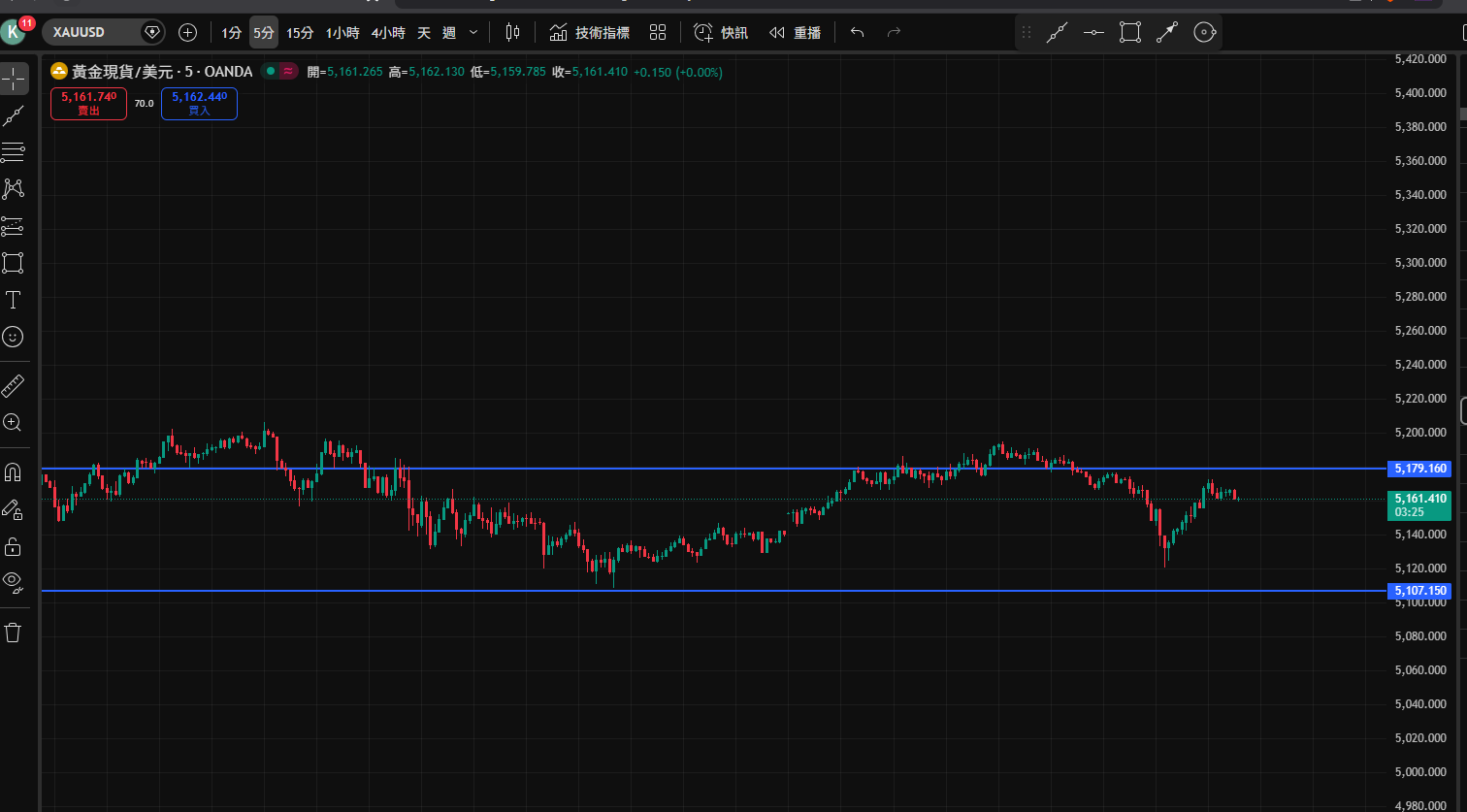Image resolution: width=1467 pixels, height=812 pixels.
Task: Click the green market status dot
Action: click(271, 72)
